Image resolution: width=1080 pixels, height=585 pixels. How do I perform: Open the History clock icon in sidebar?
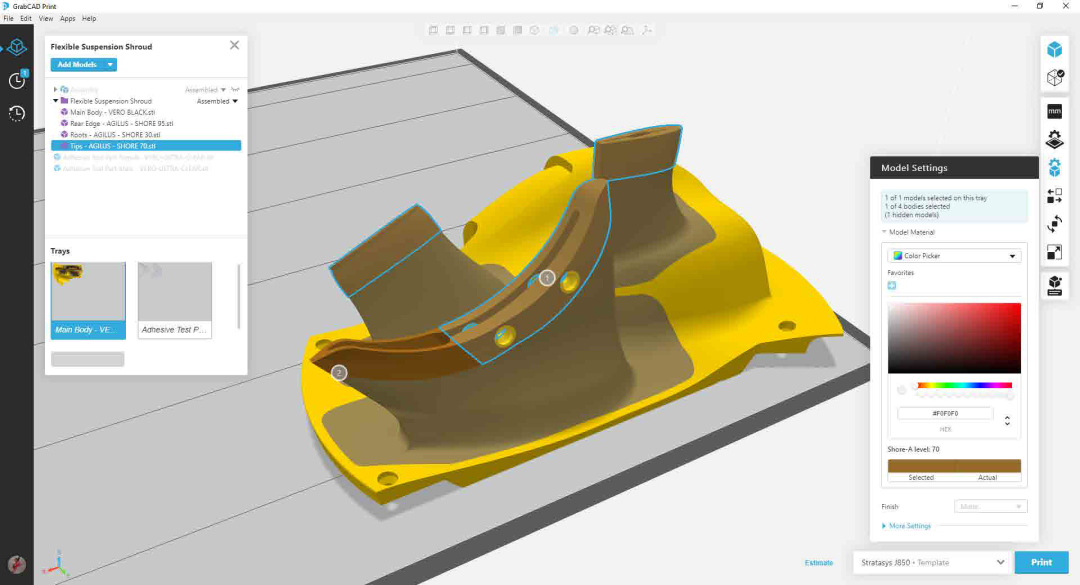coord(17,113)
